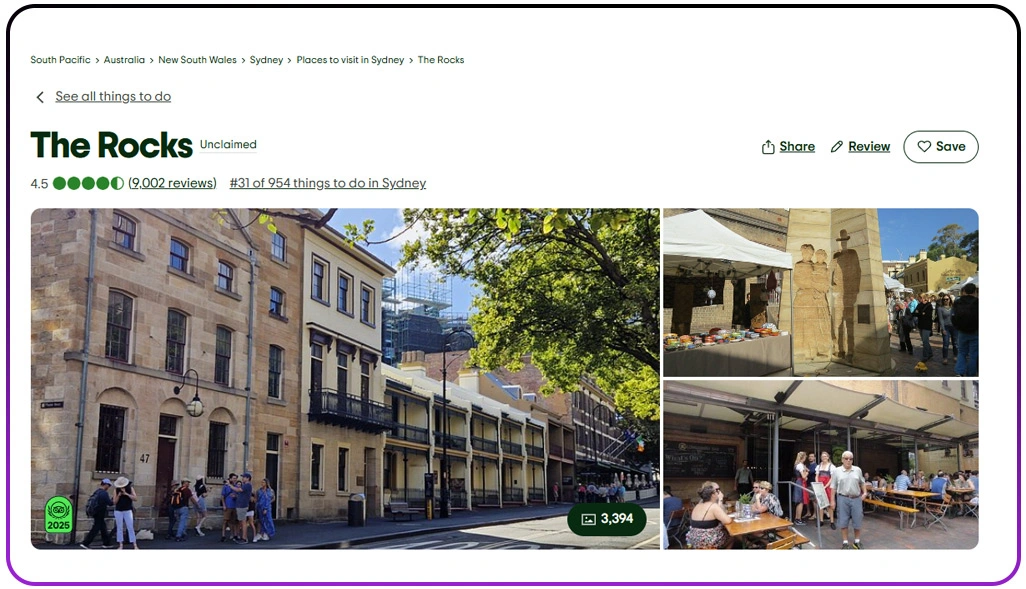Screen dimensions: 1026x589
Task: Click See all things to do
Action: pyautogui.click(x=113, y=96)
